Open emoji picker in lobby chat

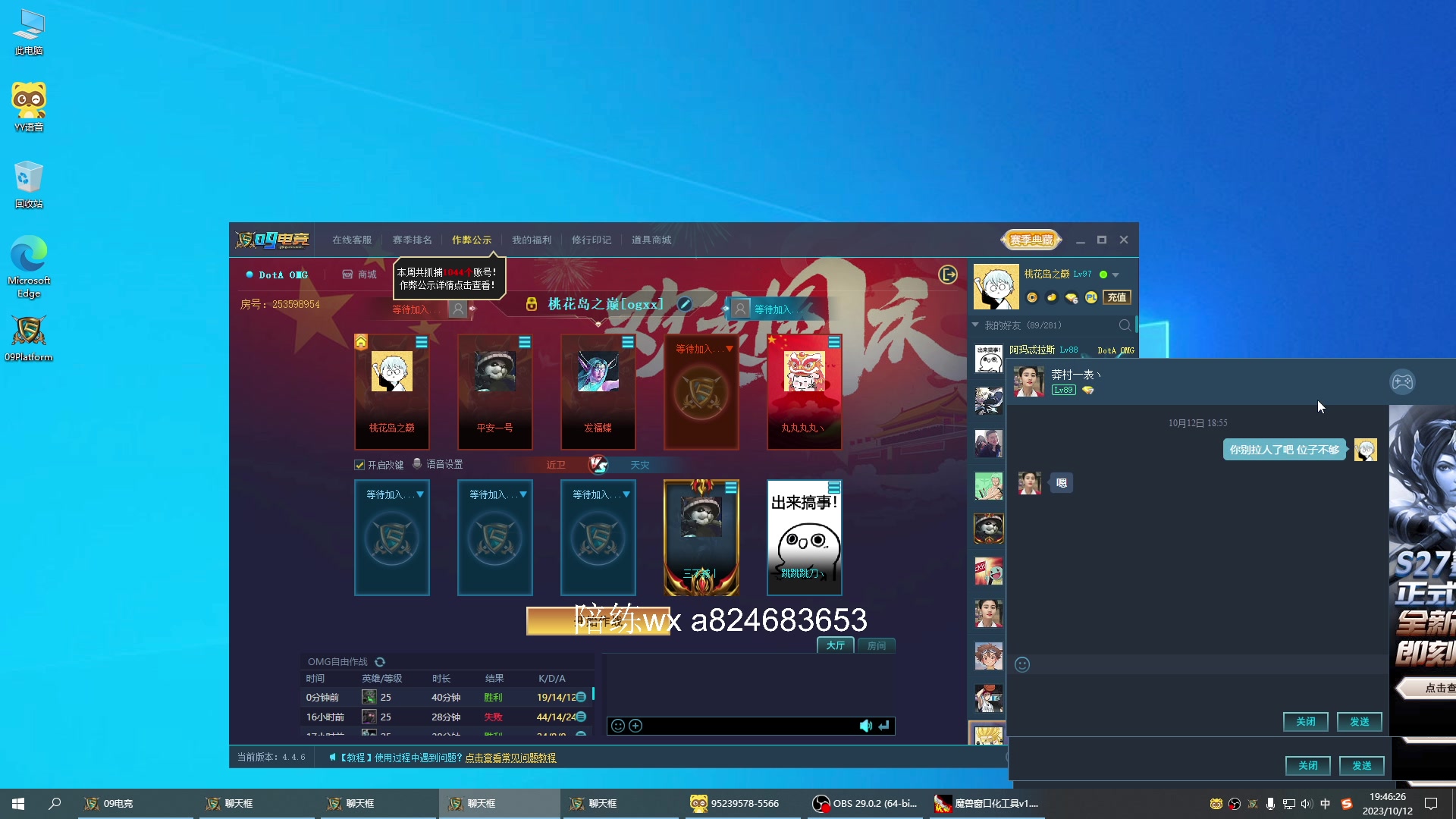(618, 726)
